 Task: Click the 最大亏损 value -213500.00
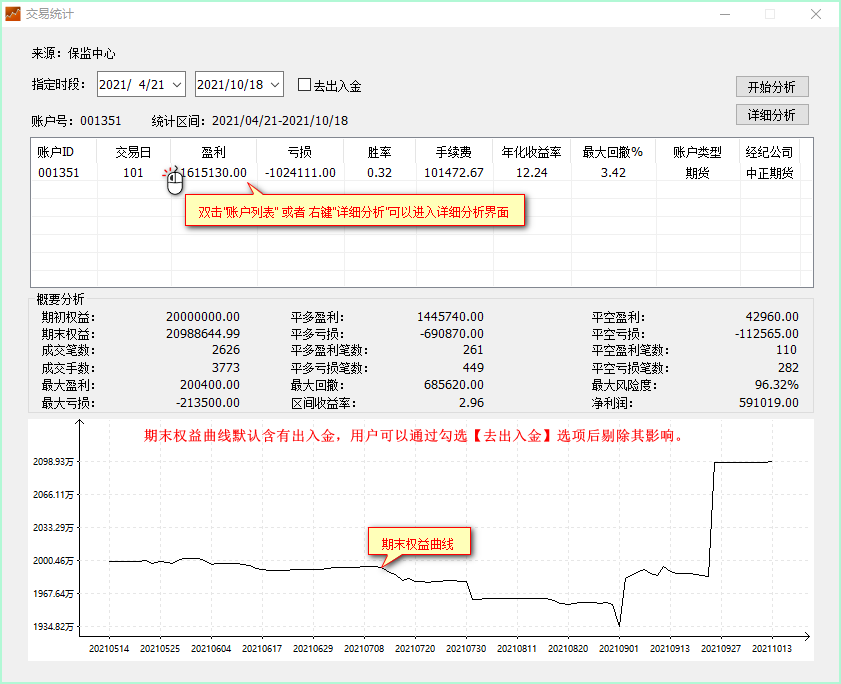click(208, 402)
